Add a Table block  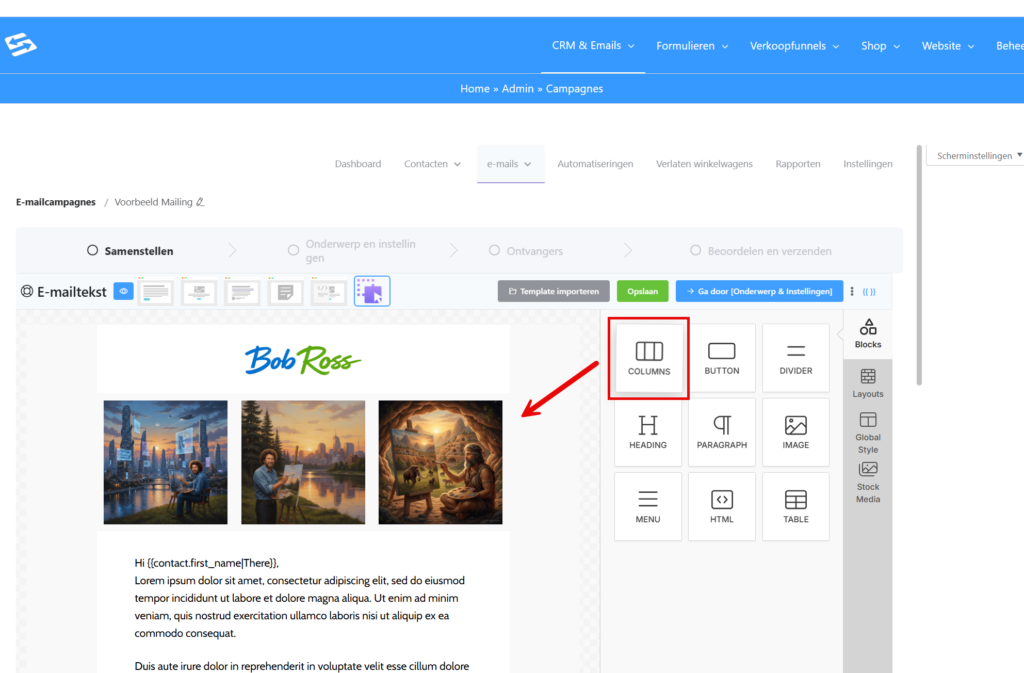pyautogui.click(x=795, y=506)
